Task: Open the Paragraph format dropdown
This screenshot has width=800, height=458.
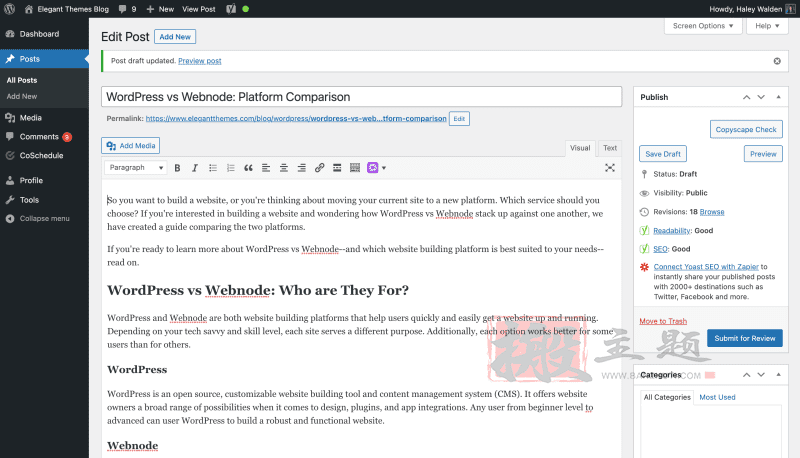Action: tap(135, 167)
